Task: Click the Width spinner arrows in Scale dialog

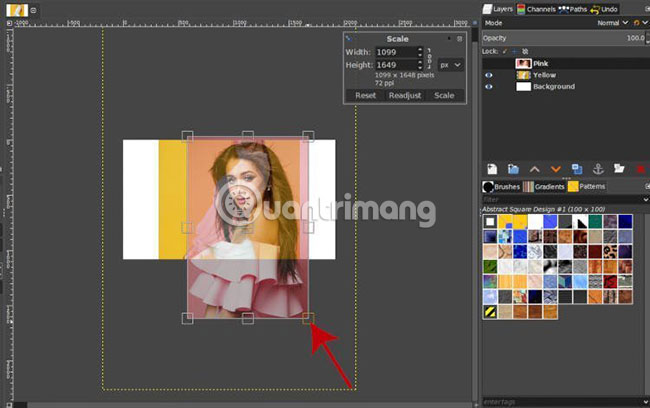Action: click(417, 52)
